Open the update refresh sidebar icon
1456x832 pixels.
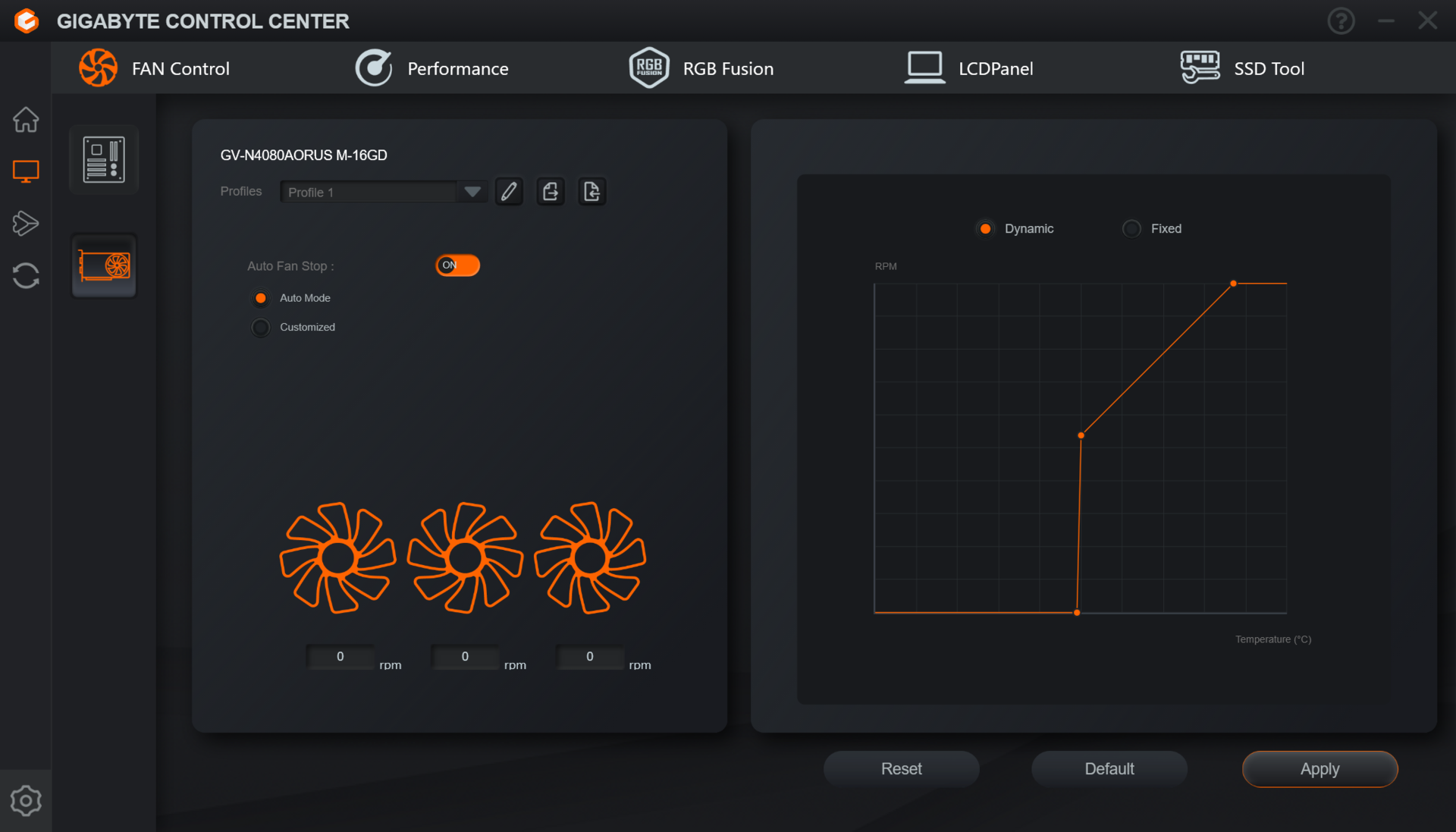(x=26, y=275)
